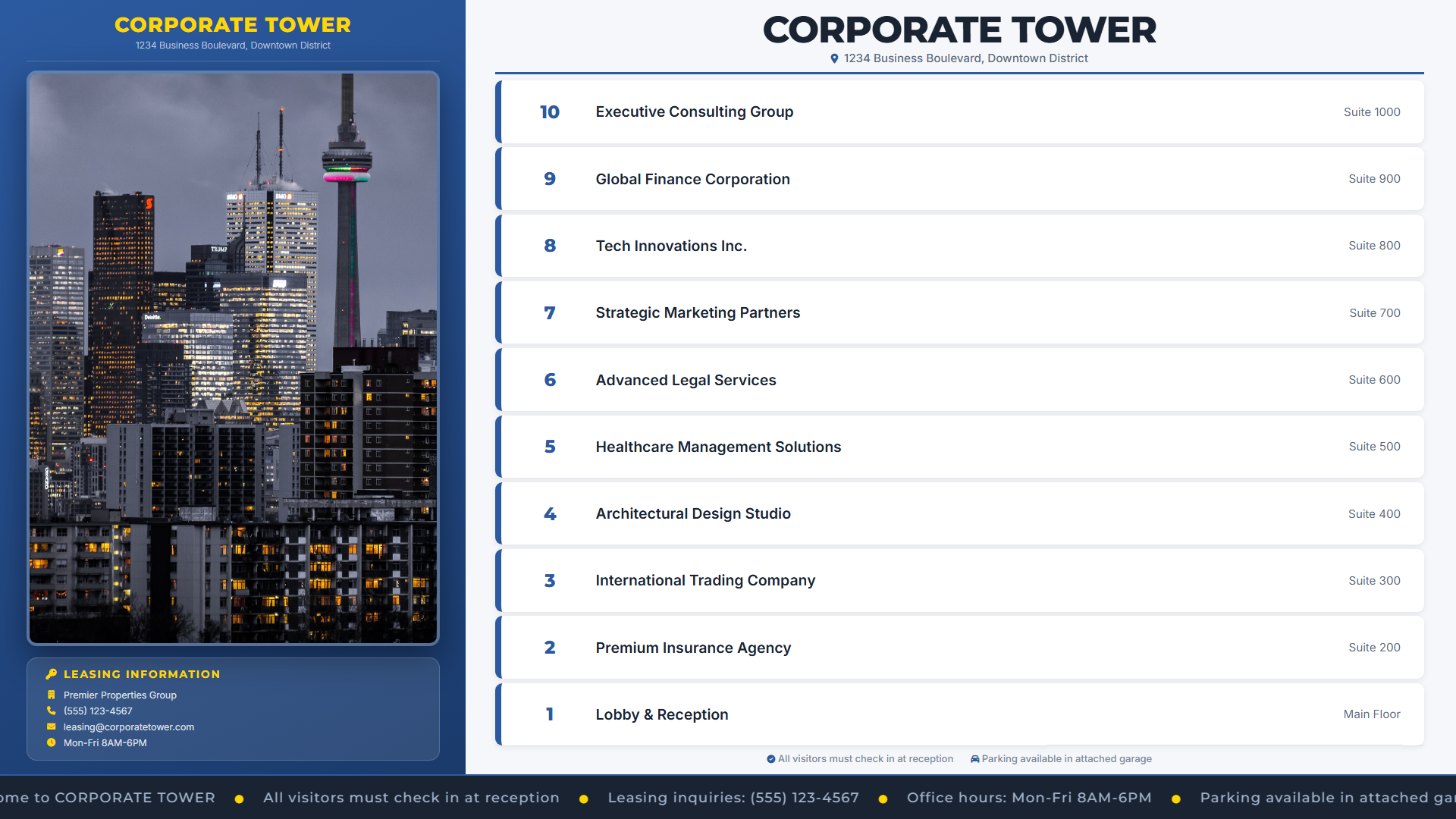Screen dimensions: 1456x819
Task: Open the Executive Consulting Group directory entry
Action: point(959,111)
